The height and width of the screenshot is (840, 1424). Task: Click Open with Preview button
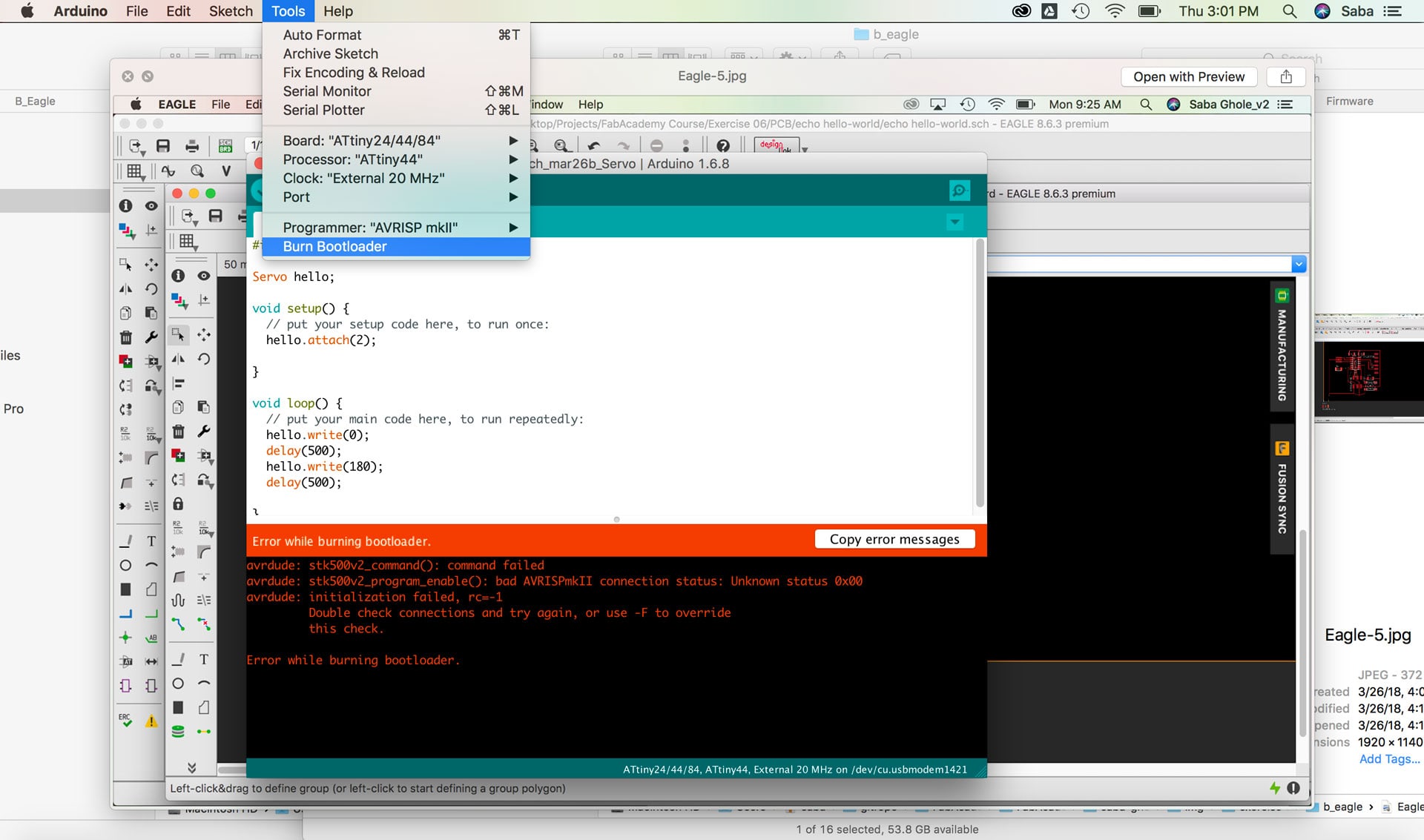click(1189, 76)
